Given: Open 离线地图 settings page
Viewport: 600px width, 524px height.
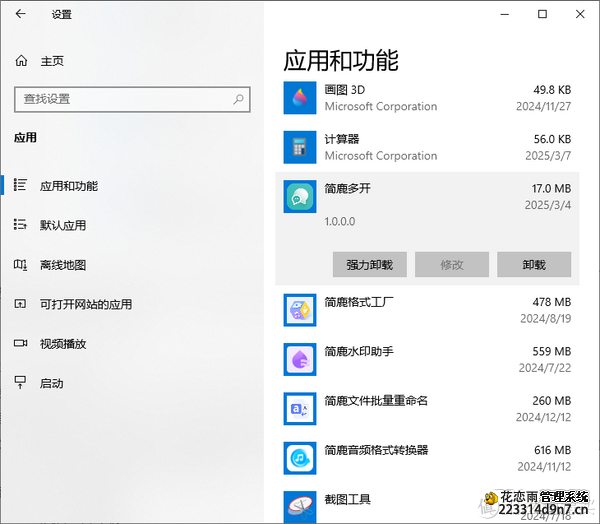Looking at the screenshot, I should click(x=63, y=265).
